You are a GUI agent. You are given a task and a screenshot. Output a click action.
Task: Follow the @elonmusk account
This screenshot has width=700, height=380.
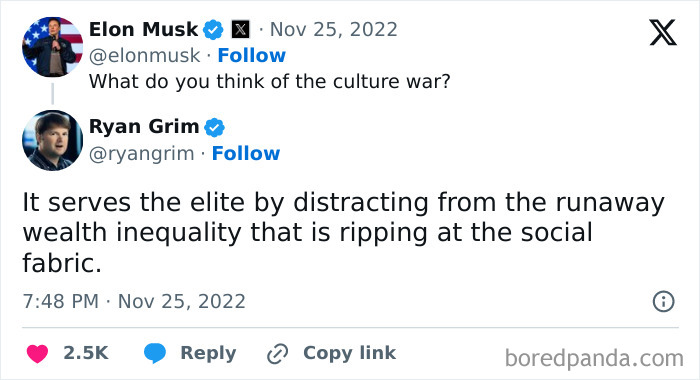point(251,56)
